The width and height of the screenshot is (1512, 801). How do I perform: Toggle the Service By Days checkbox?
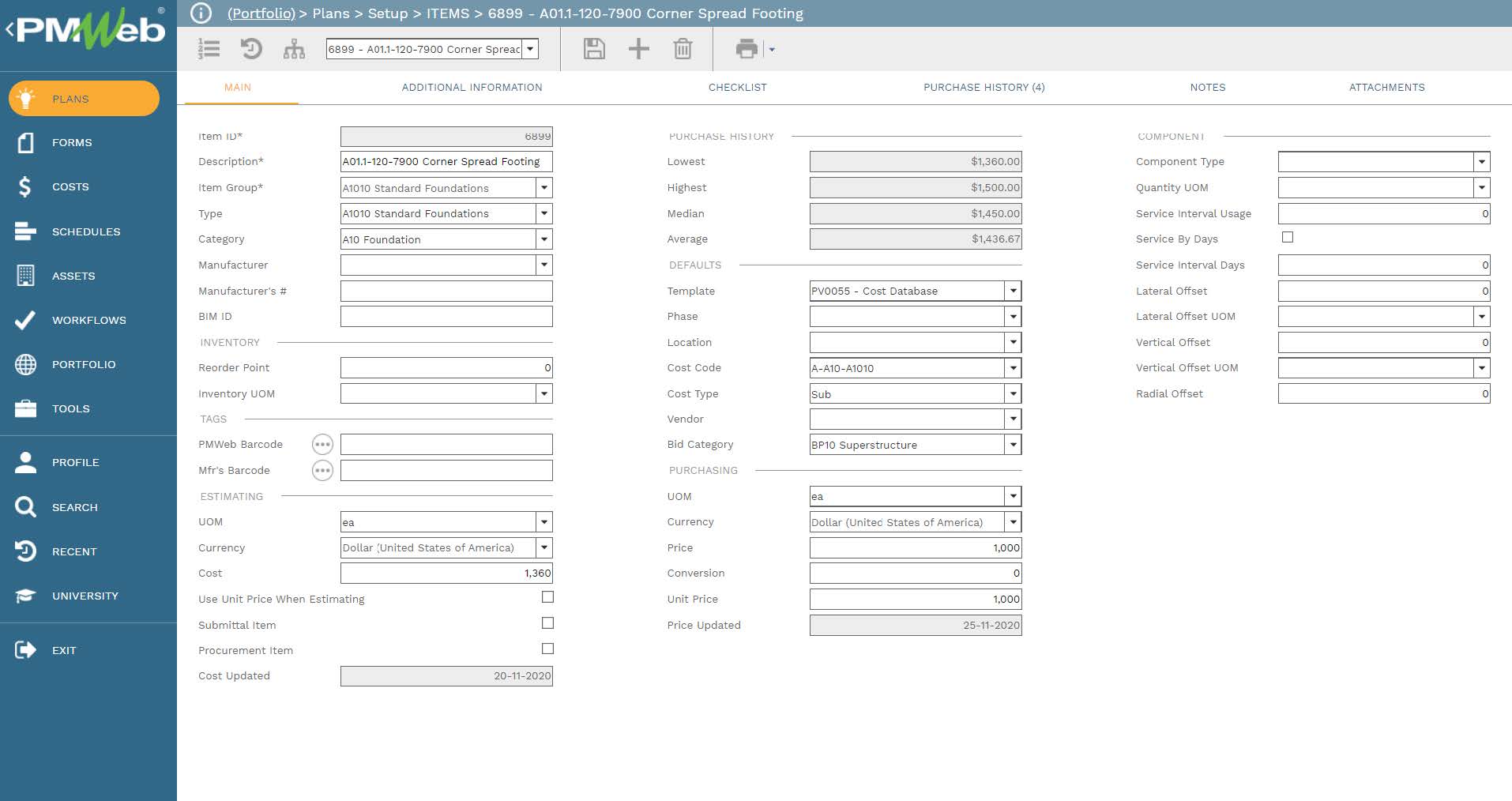pyautogui.click(x=1288, y=237)
